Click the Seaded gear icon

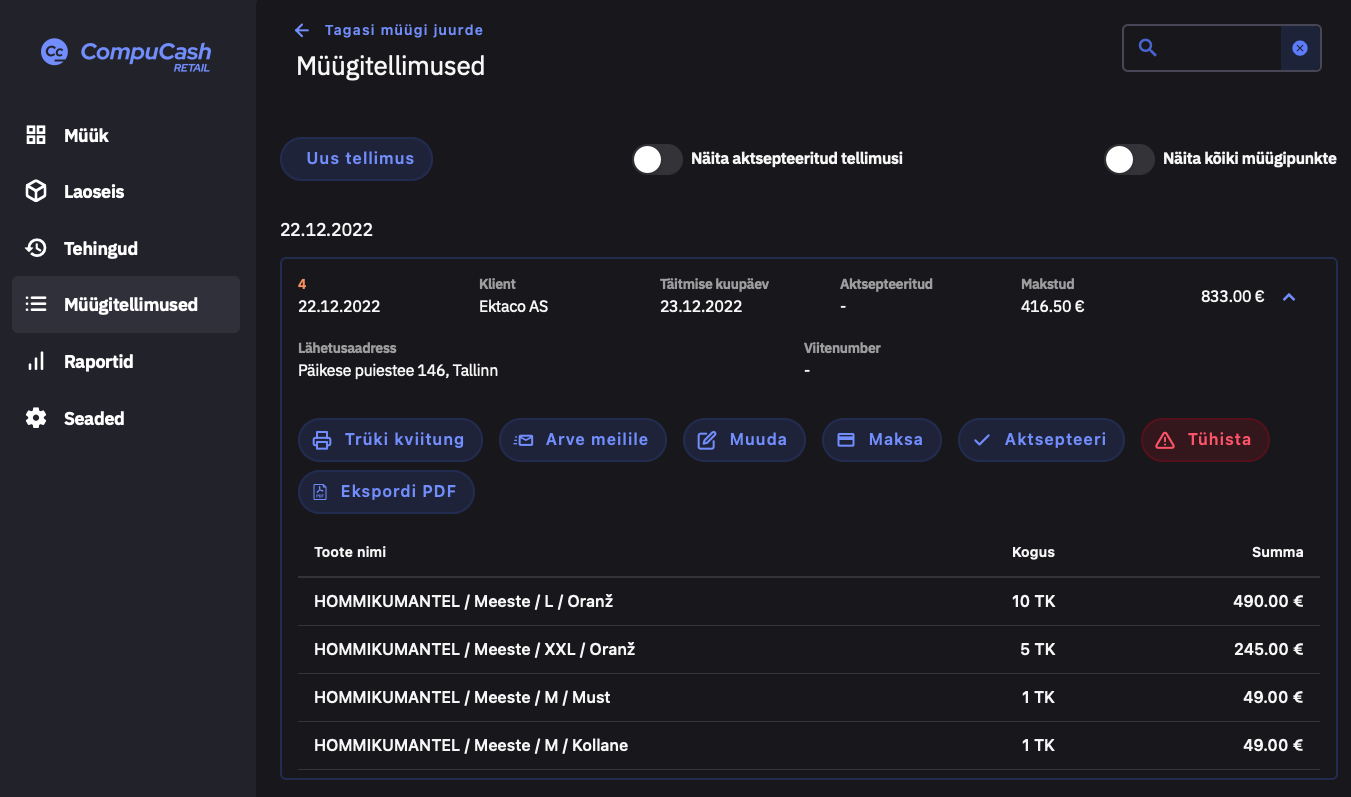[x=36, y=418]
